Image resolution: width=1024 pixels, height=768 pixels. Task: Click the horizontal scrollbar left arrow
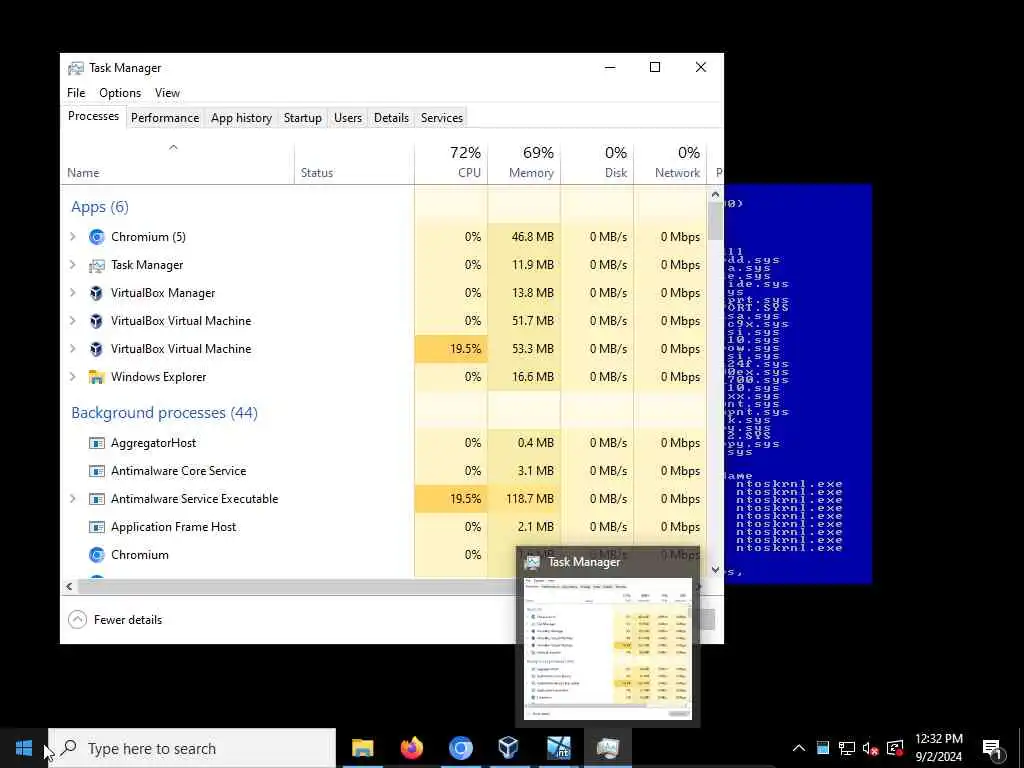(x=69, y=586)
